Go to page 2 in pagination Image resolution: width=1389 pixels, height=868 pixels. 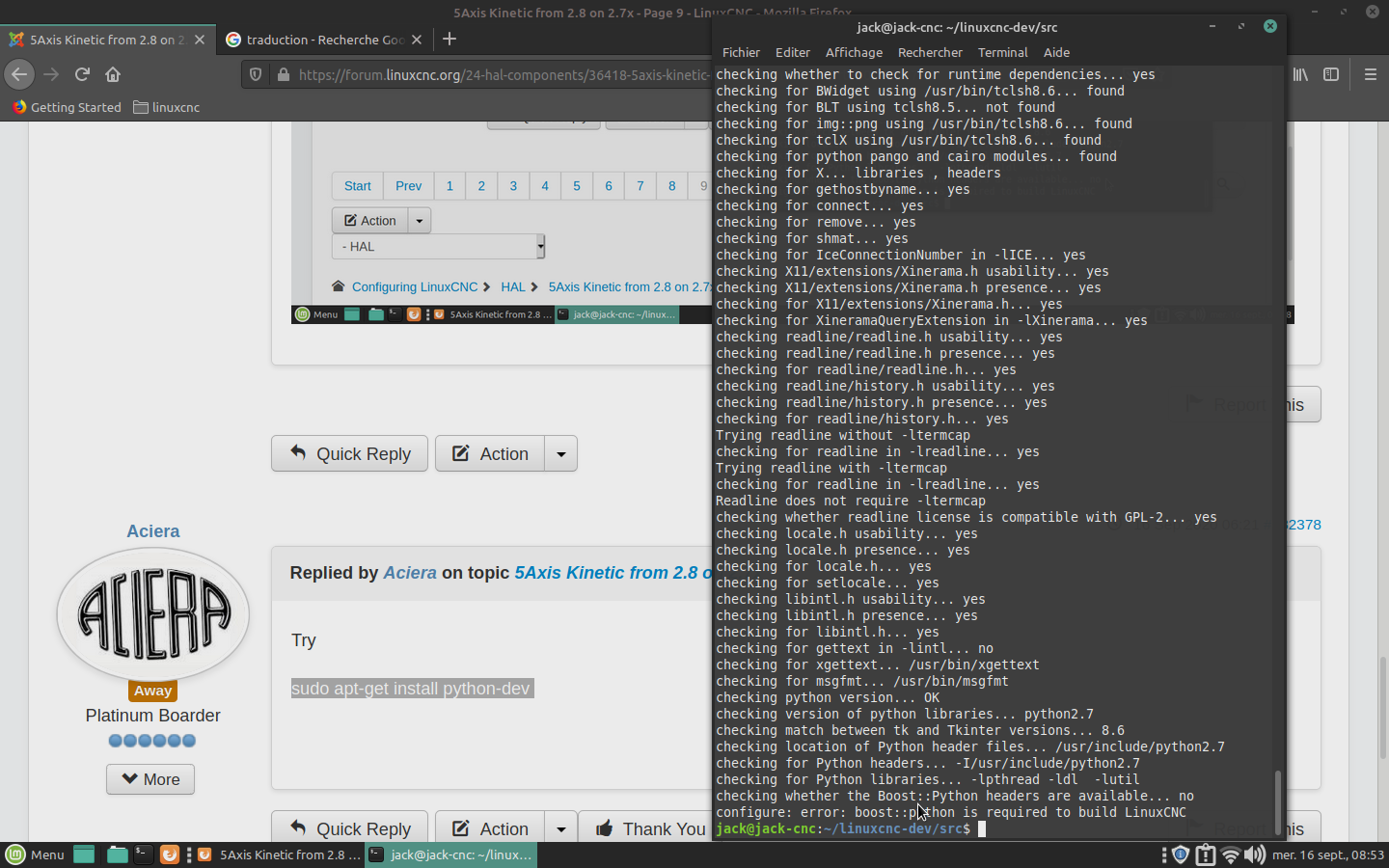coord(481,186)
